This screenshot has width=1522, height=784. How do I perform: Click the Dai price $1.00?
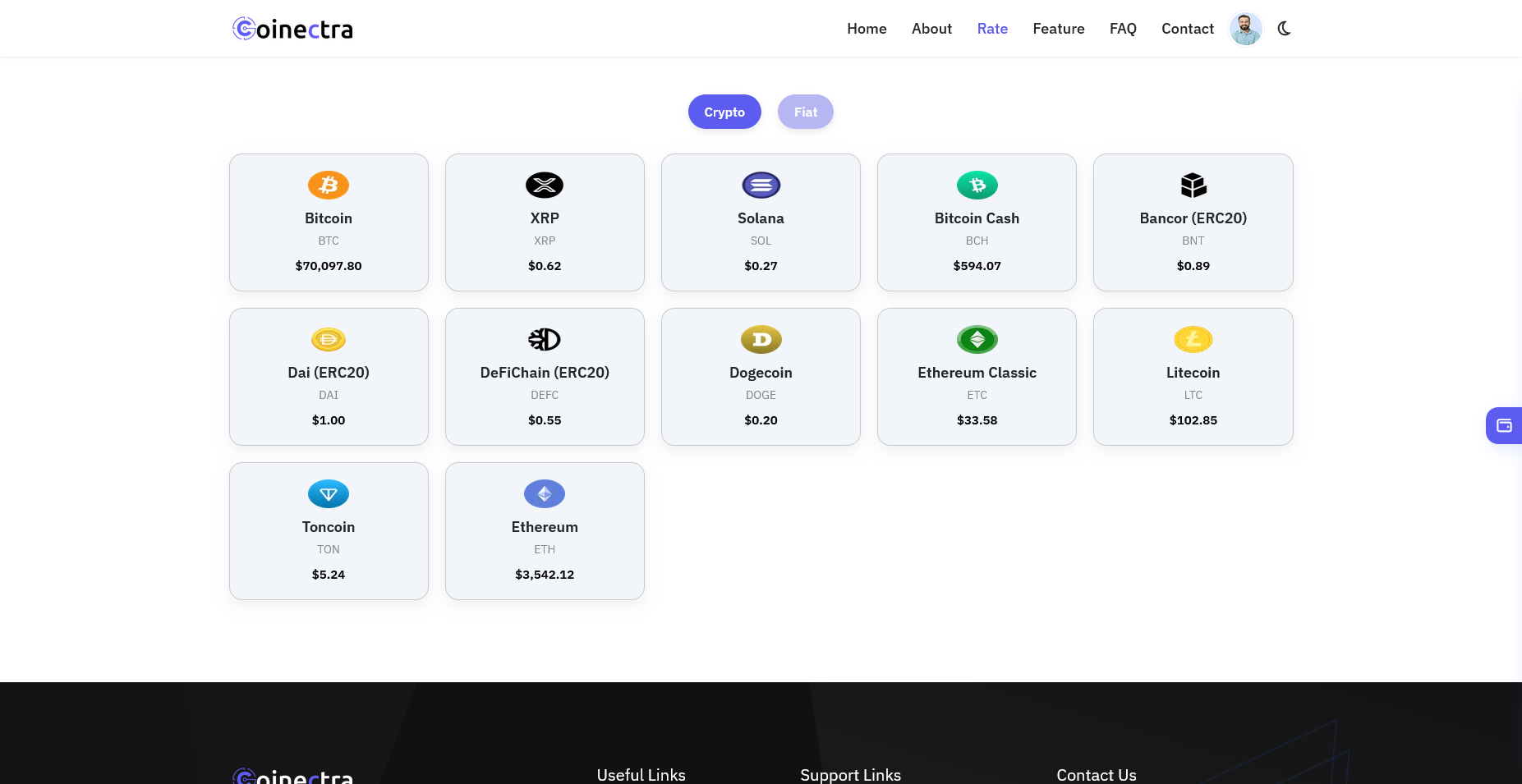coord(329,420)
